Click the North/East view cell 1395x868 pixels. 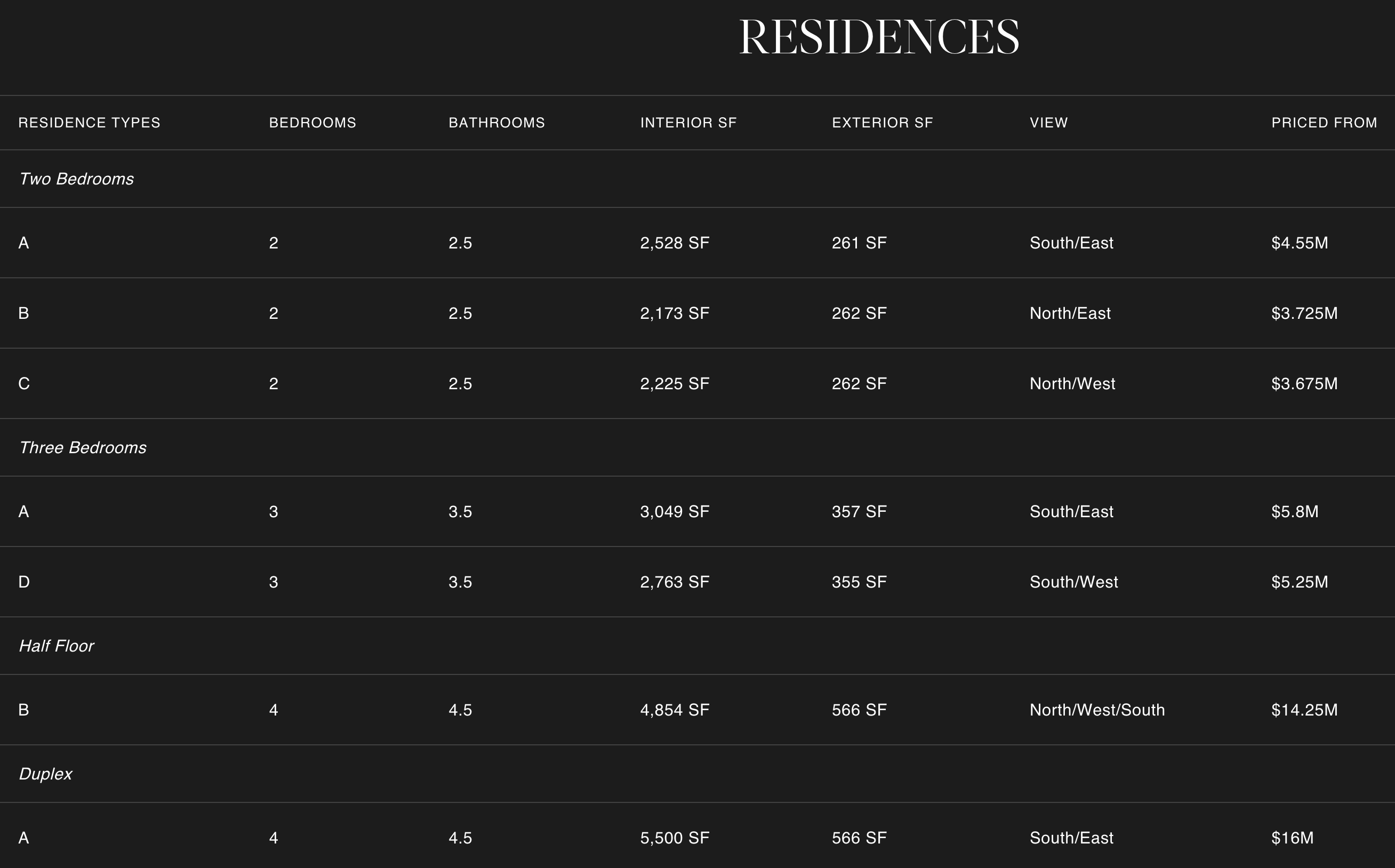(x=1070, y=314)
